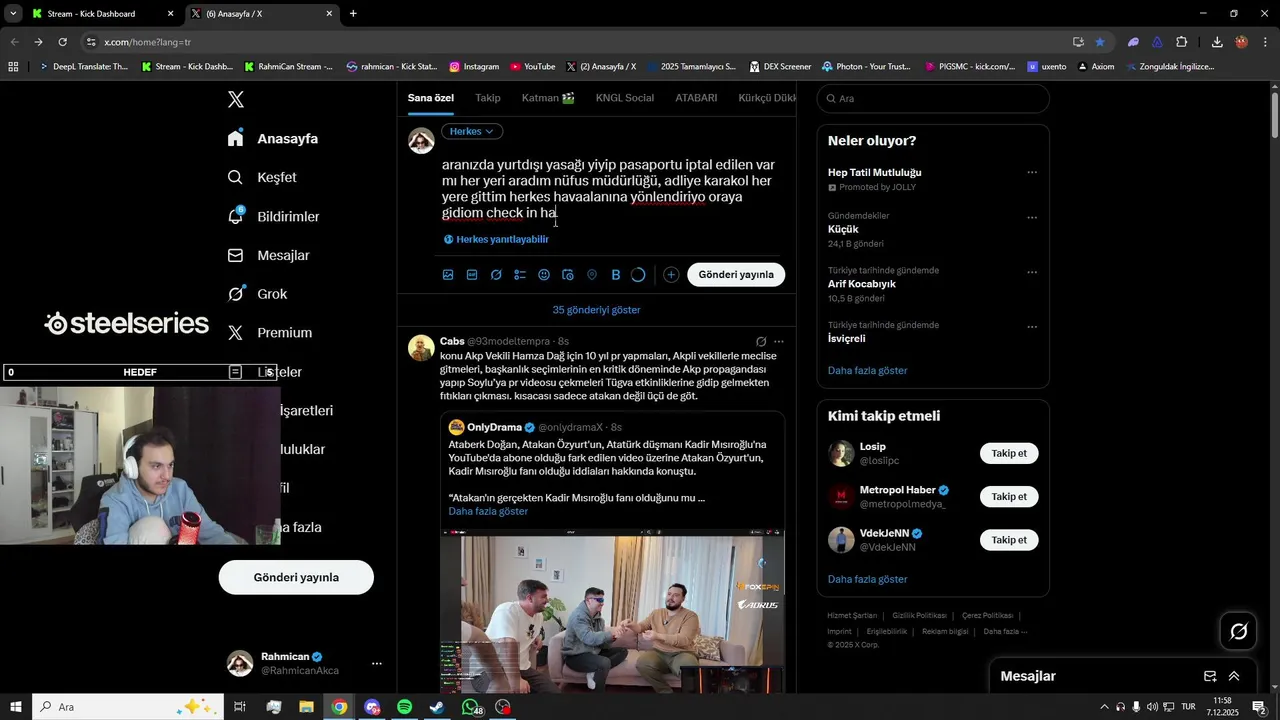
Task: Open more options on Cabs post
Action: tap(779, 342)
